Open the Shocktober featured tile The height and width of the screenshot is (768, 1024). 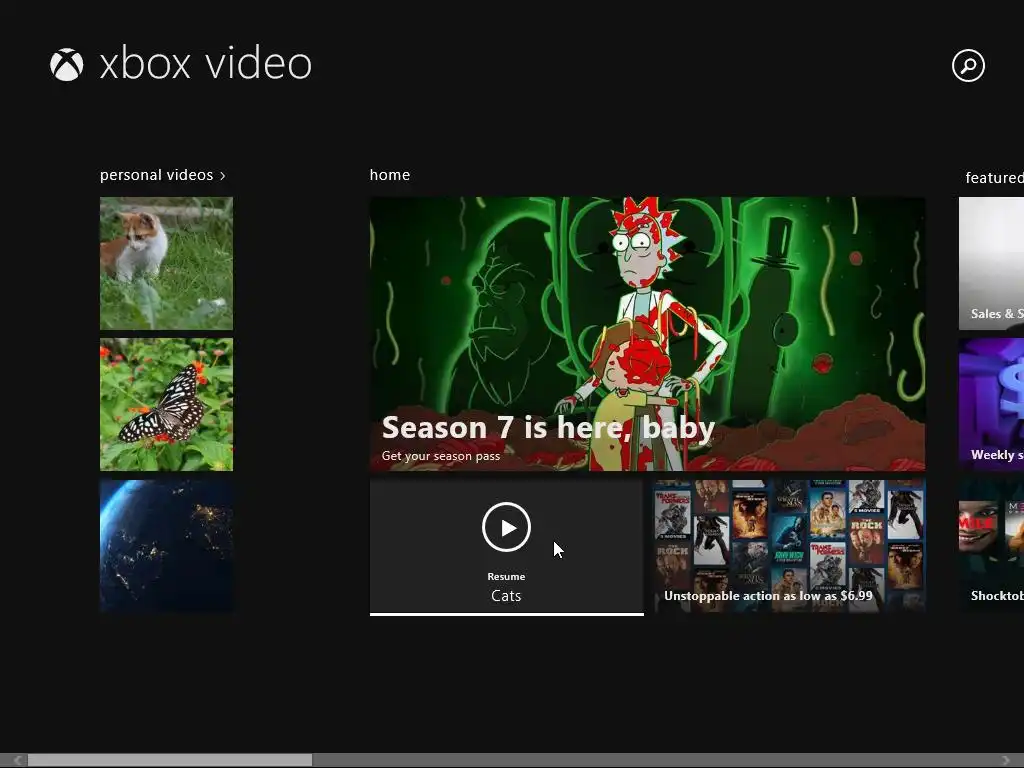991,546
